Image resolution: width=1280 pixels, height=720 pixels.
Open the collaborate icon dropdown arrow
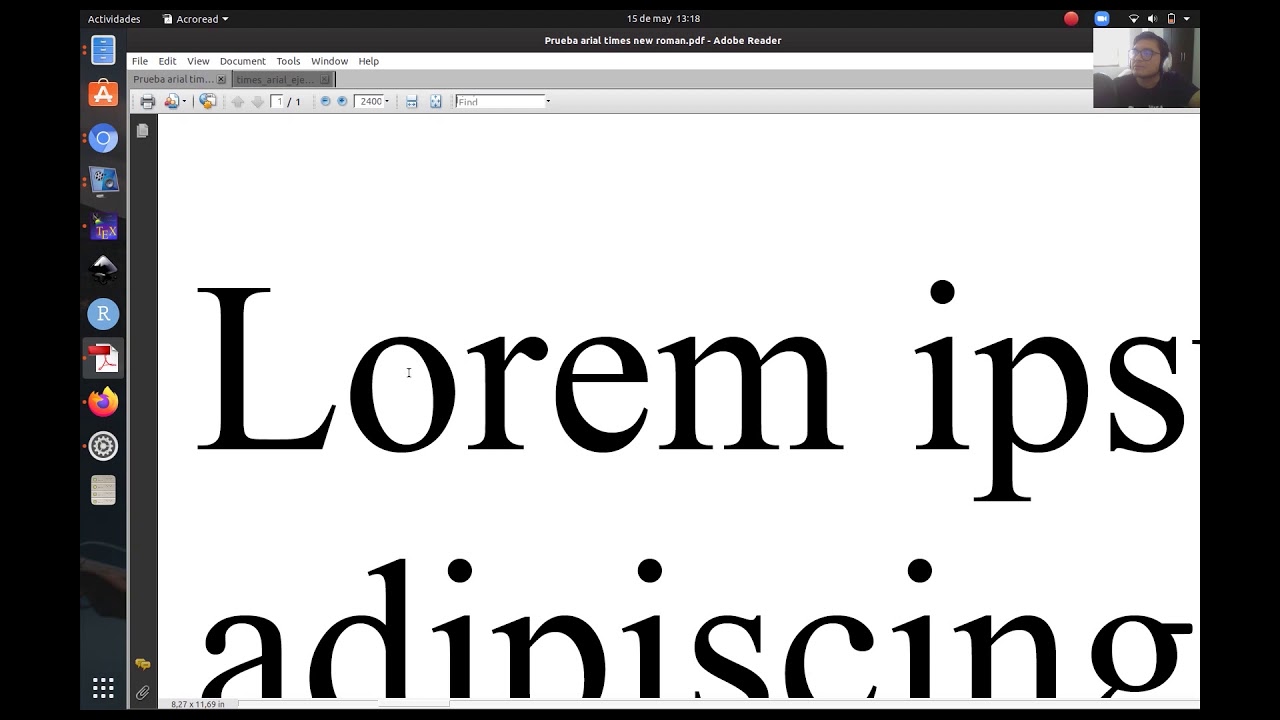[184, 102]
